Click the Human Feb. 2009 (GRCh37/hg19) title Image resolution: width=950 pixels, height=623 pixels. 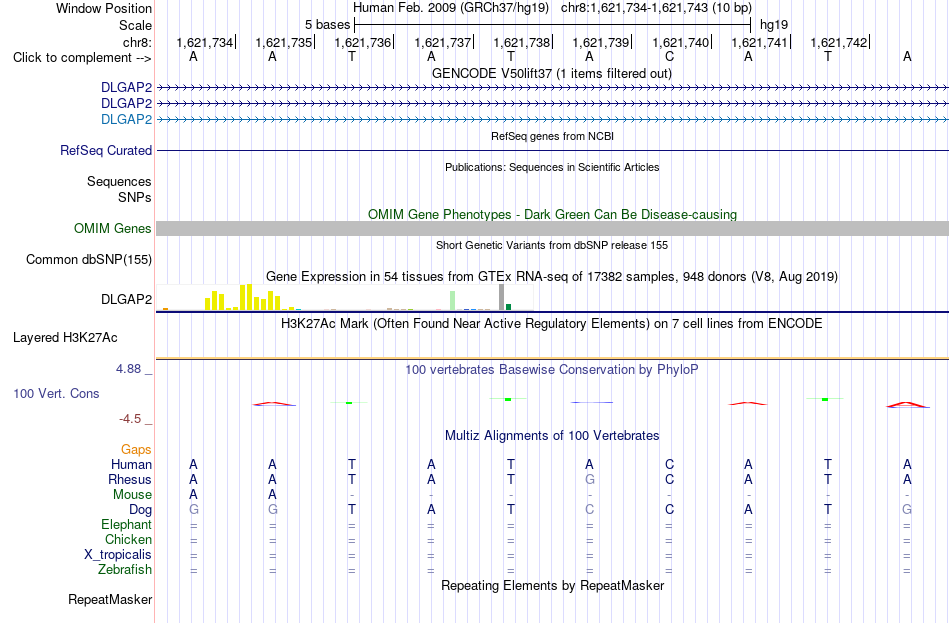451,8
